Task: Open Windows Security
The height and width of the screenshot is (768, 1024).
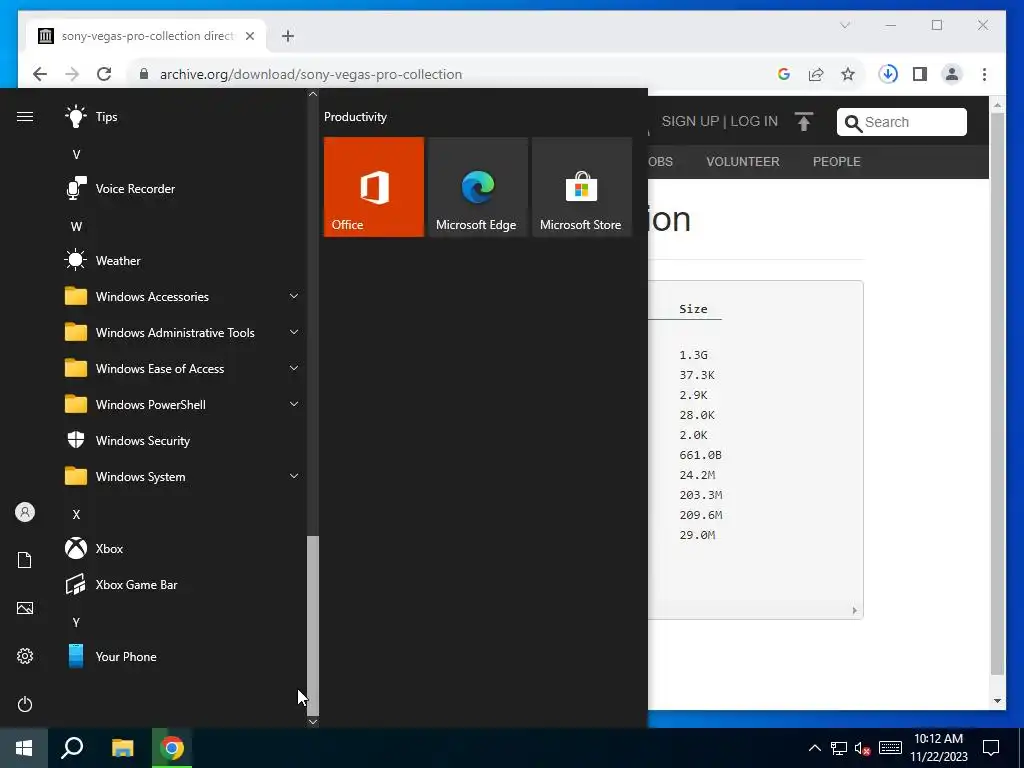Action: (183, 441)
